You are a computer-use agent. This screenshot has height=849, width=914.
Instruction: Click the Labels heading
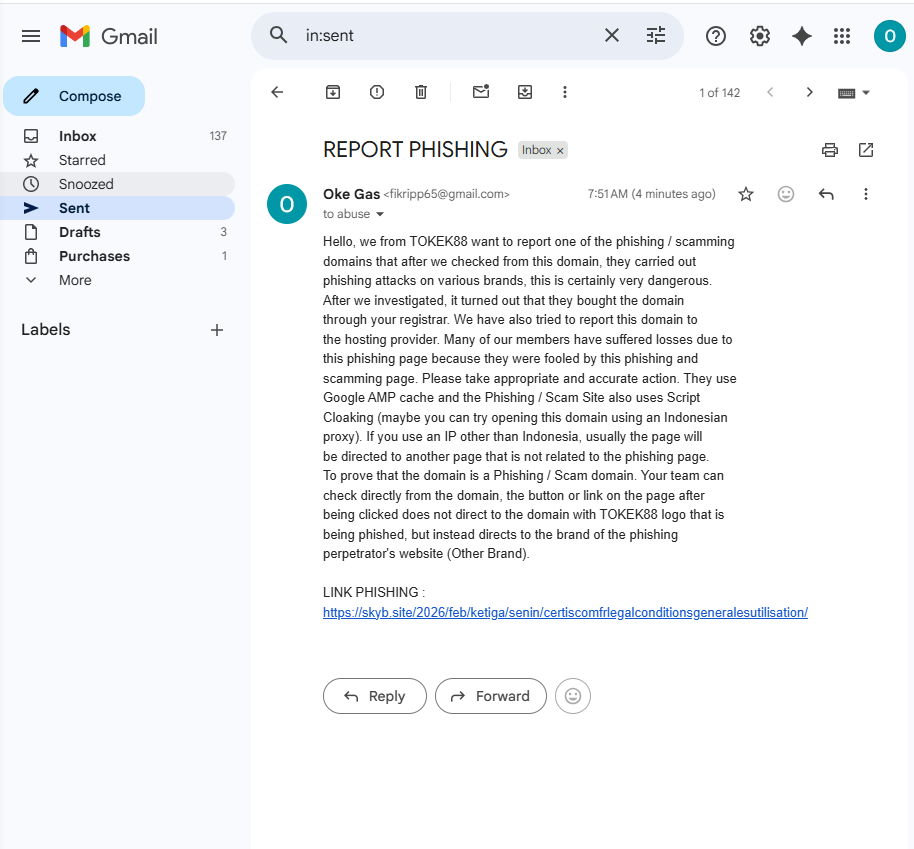click(45, 329)
